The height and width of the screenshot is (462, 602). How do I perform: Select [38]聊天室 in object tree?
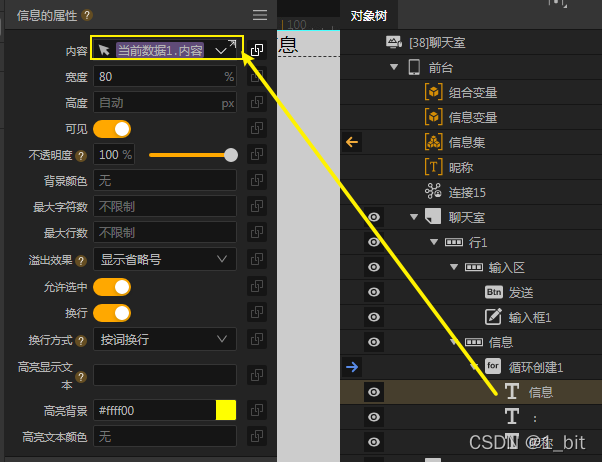coord(437,43)
